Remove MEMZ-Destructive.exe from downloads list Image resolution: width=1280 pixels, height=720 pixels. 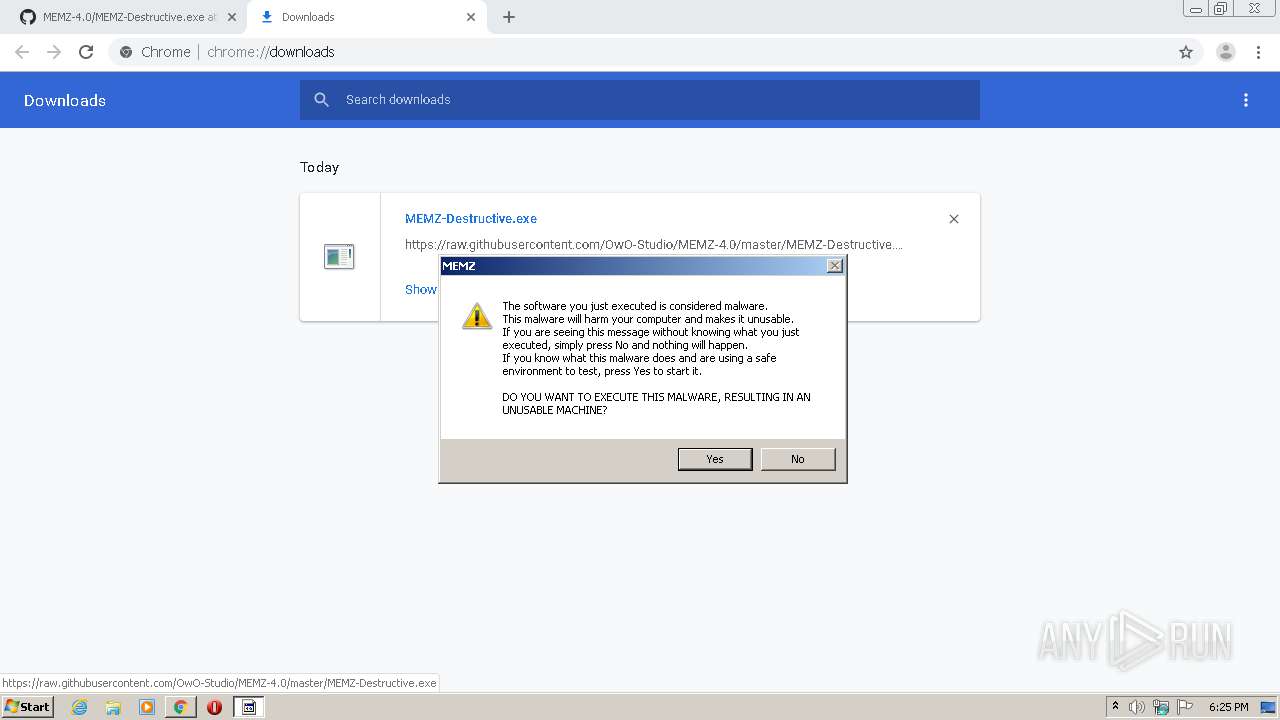pyautogui.click(x=954, y=219)
